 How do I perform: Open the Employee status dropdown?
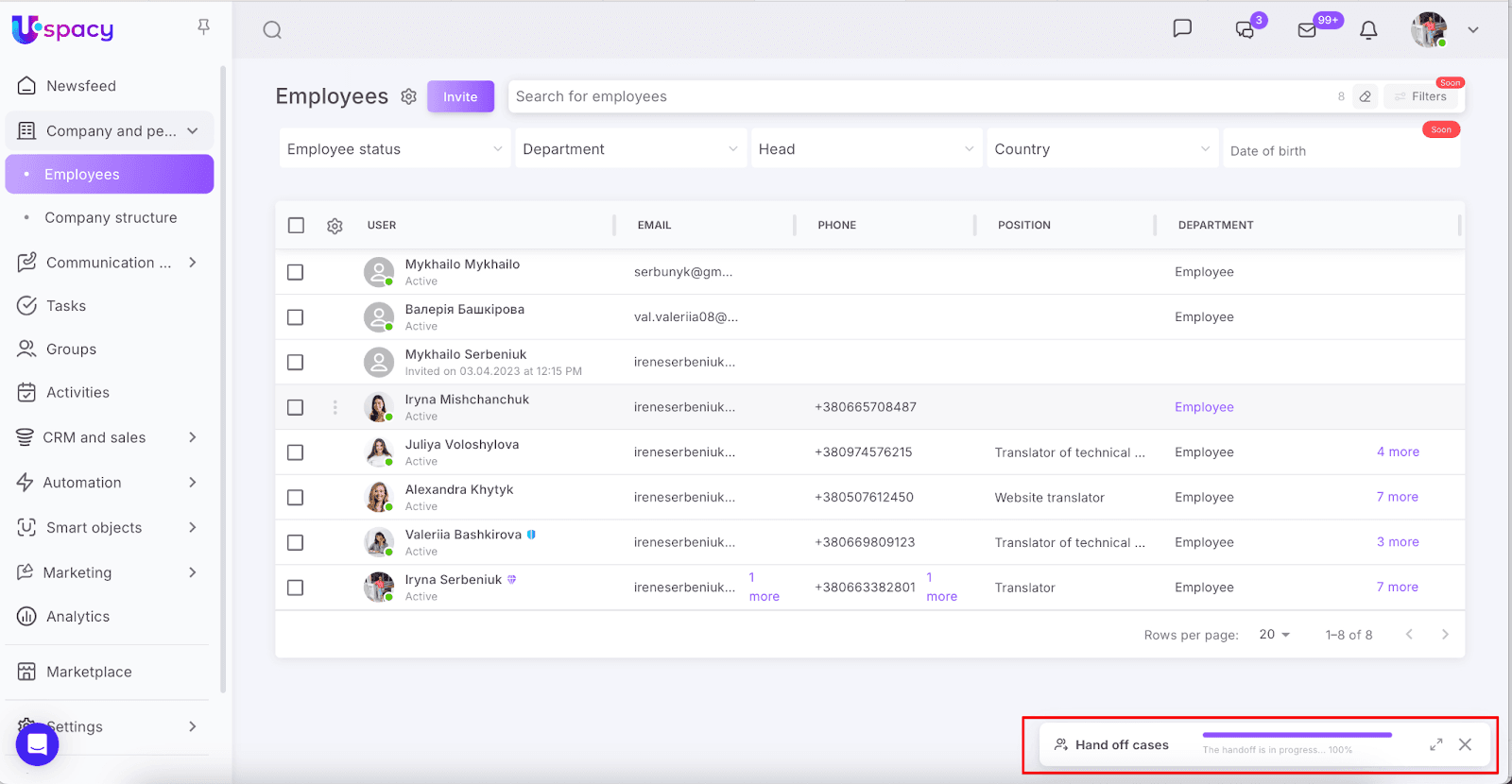394,149
